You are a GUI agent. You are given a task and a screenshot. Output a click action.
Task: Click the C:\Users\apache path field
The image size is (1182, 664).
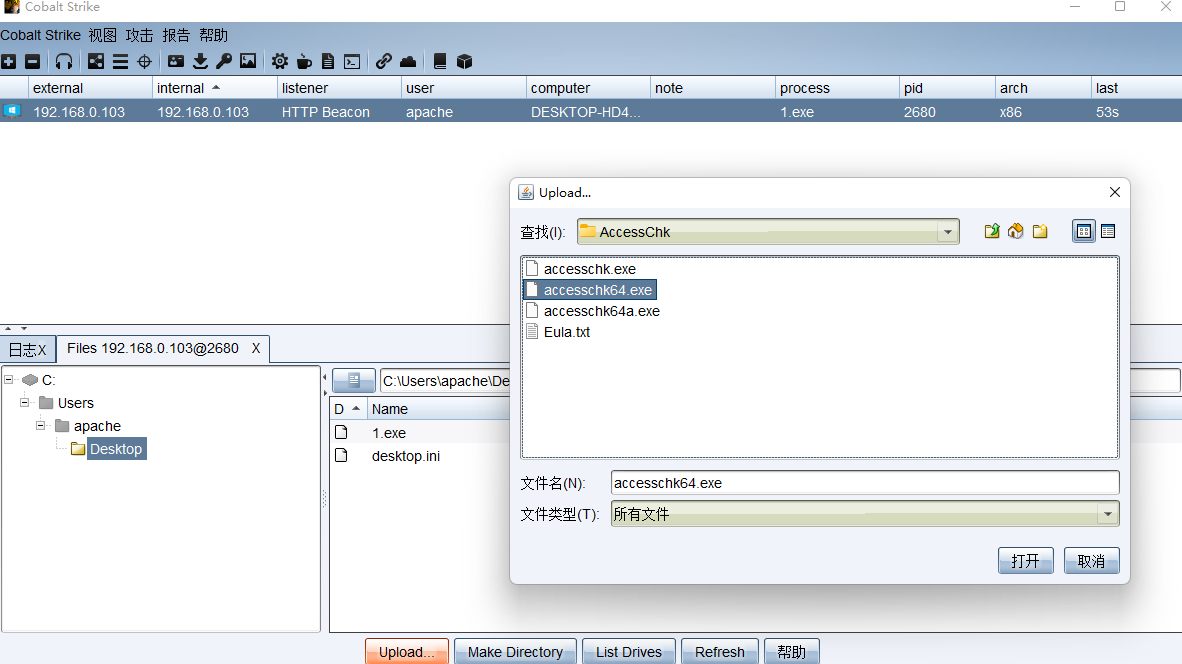(x=446, y=381)
